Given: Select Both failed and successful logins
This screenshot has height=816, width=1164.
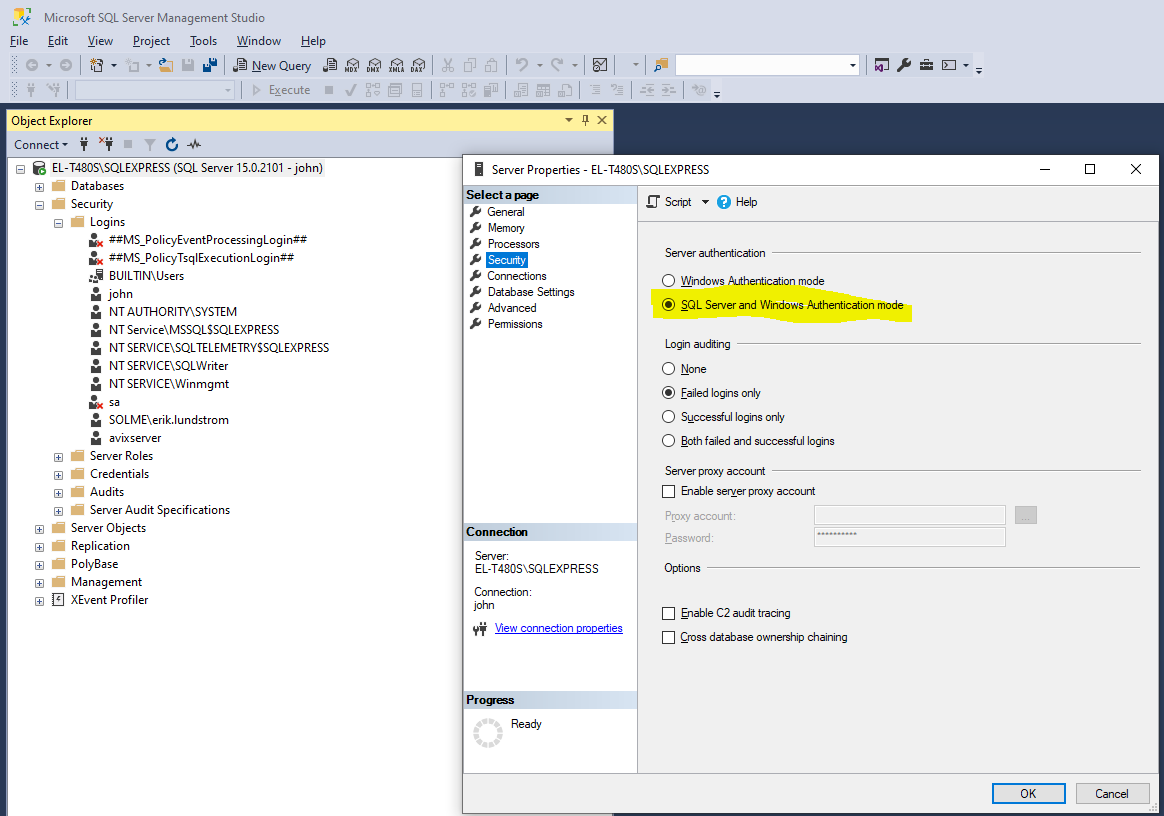Looking at the screenshot, I should click(669, 441).
